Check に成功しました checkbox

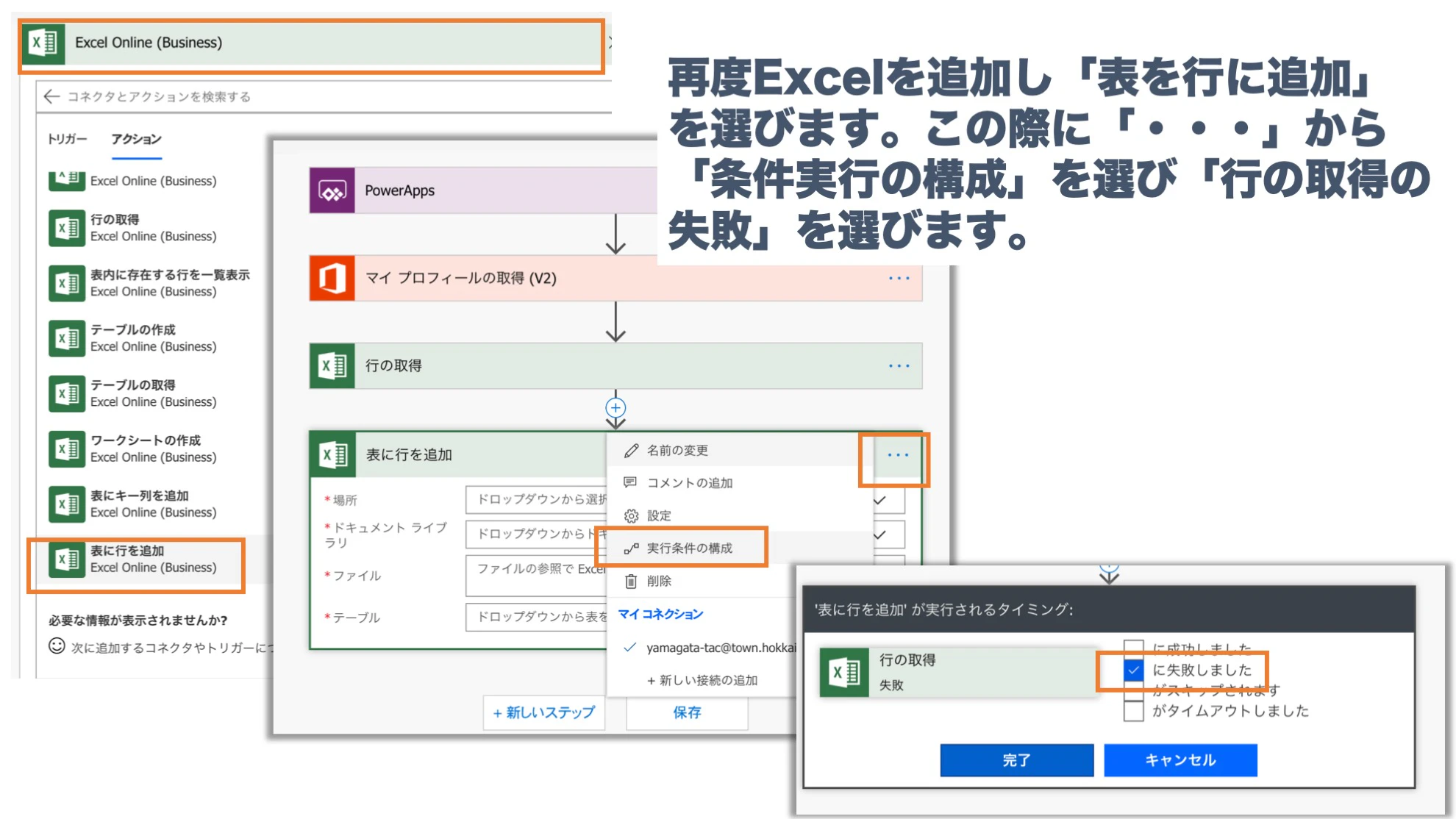1134,648
